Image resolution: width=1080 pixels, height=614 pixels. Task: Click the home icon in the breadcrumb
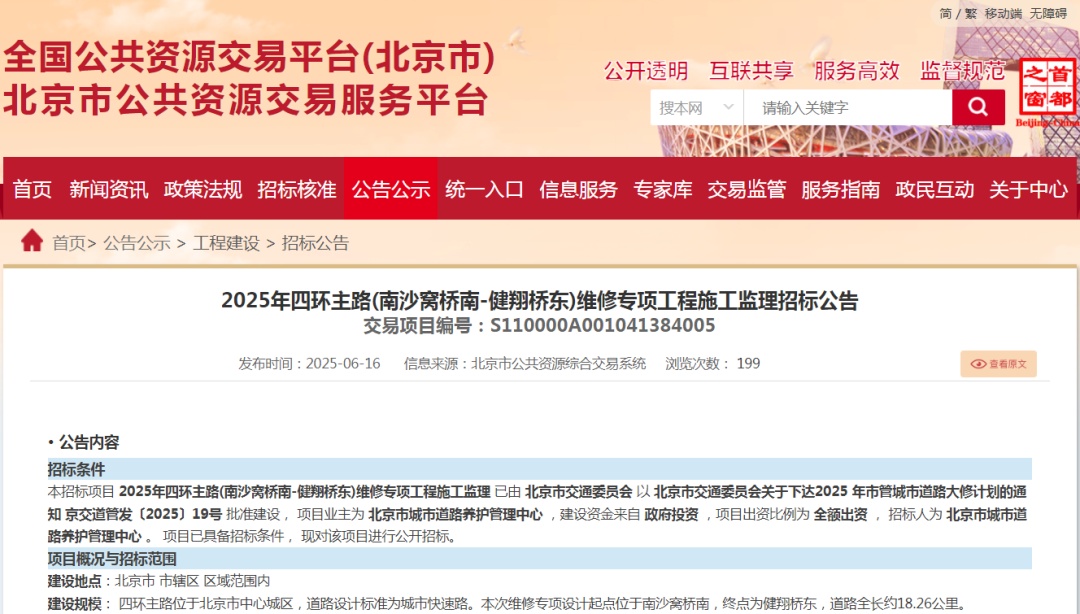pos(30,241)
